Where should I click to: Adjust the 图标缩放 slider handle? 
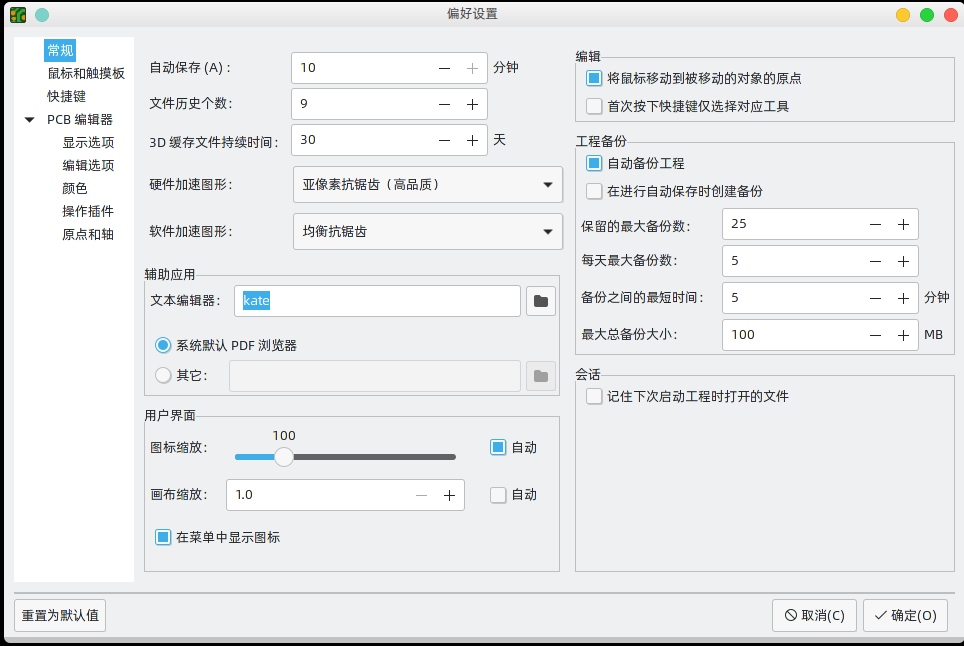pyautogui.click(x=283, y=456)
